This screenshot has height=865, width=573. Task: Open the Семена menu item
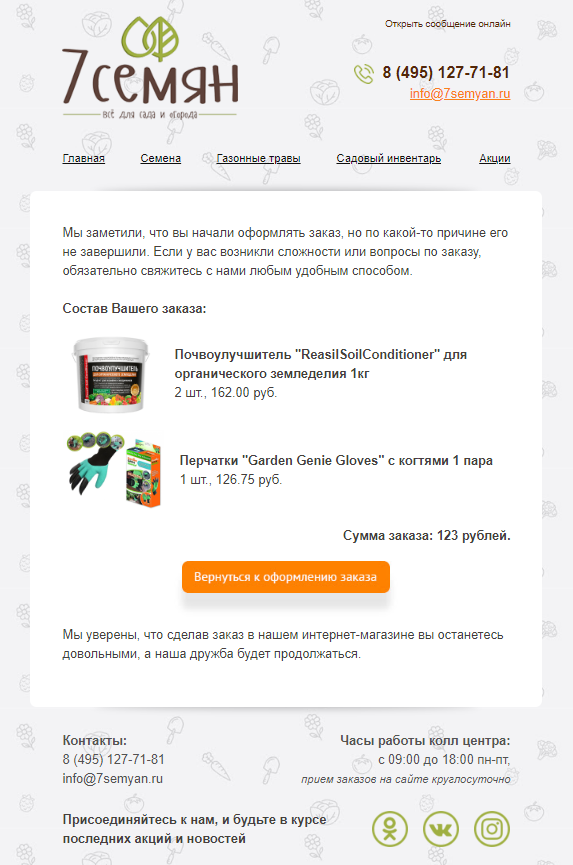click(x=160, y=158)
